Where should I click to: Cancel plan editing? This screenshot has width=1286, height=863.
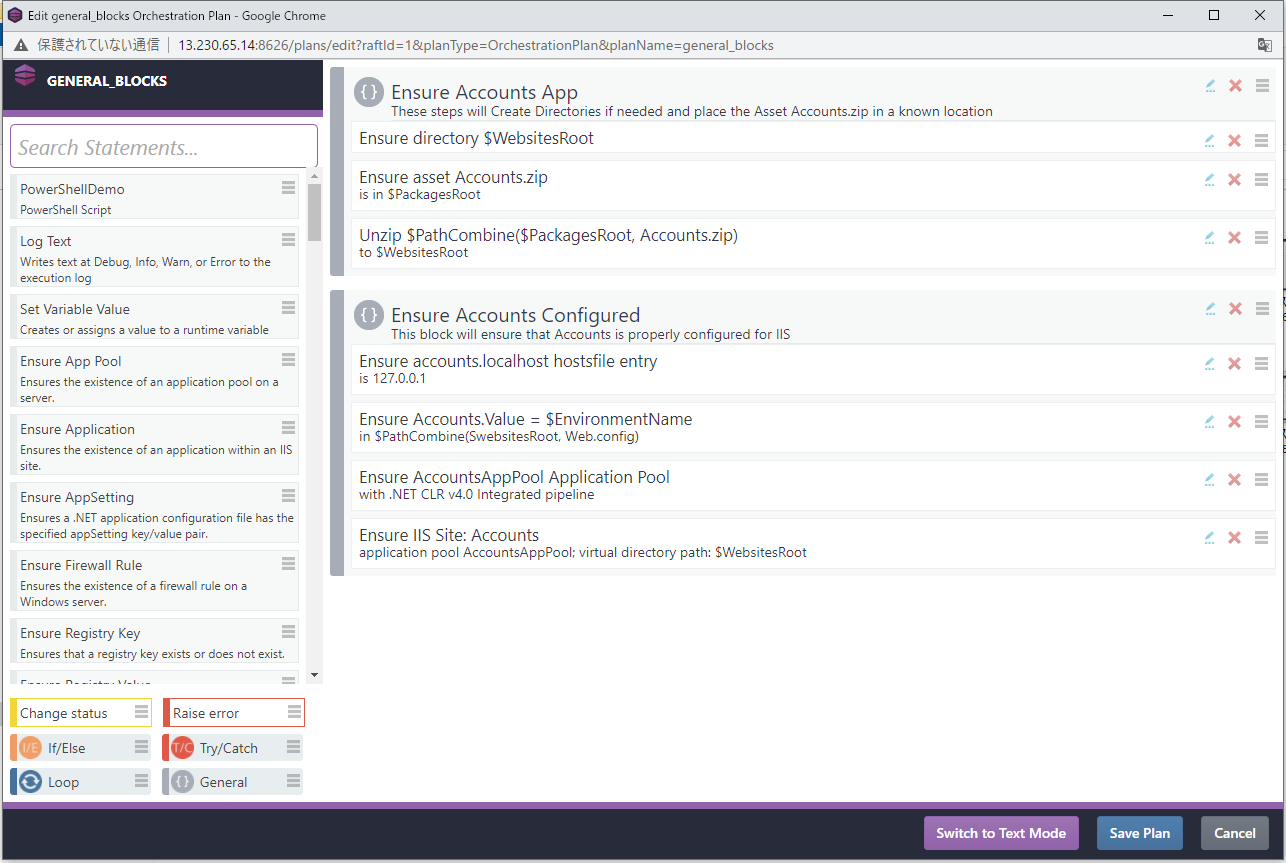[1235, 833]
